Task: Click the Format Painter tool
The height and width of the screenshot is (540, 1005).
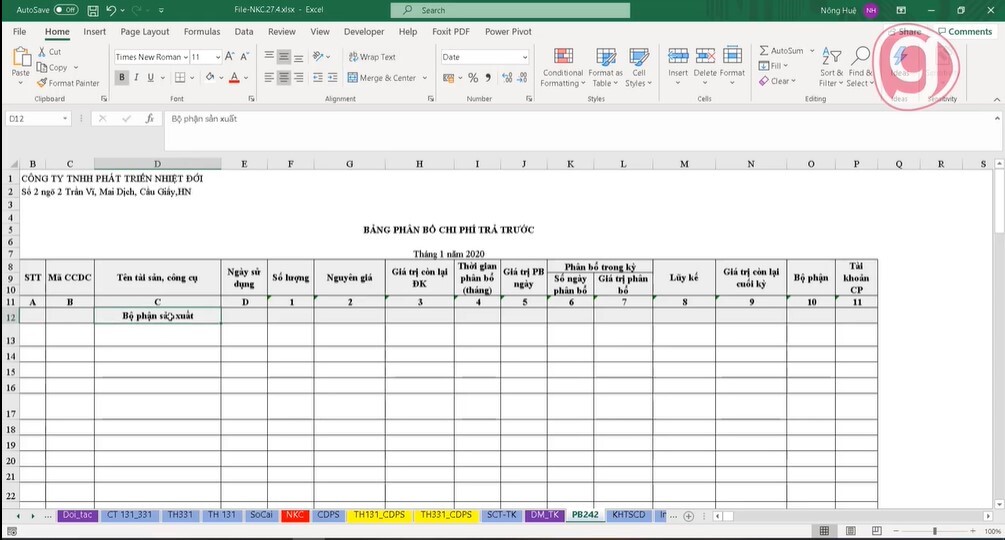Action: 68,83
